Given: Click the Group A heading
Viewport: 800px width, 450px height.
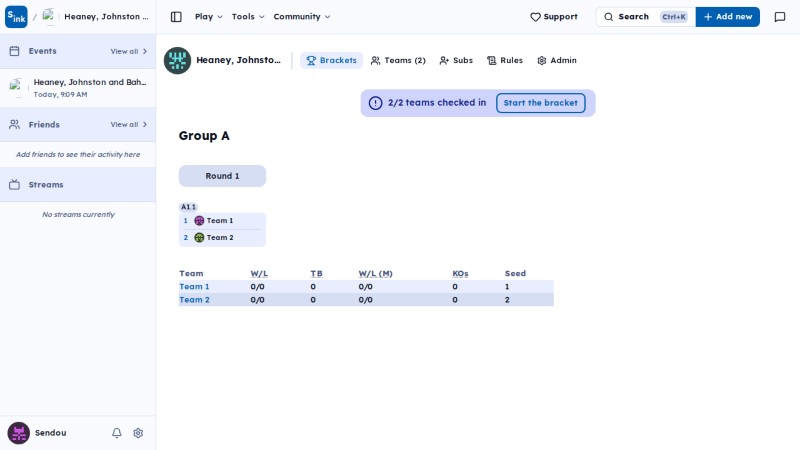Looking at the screenshot, I should [204, 136].
